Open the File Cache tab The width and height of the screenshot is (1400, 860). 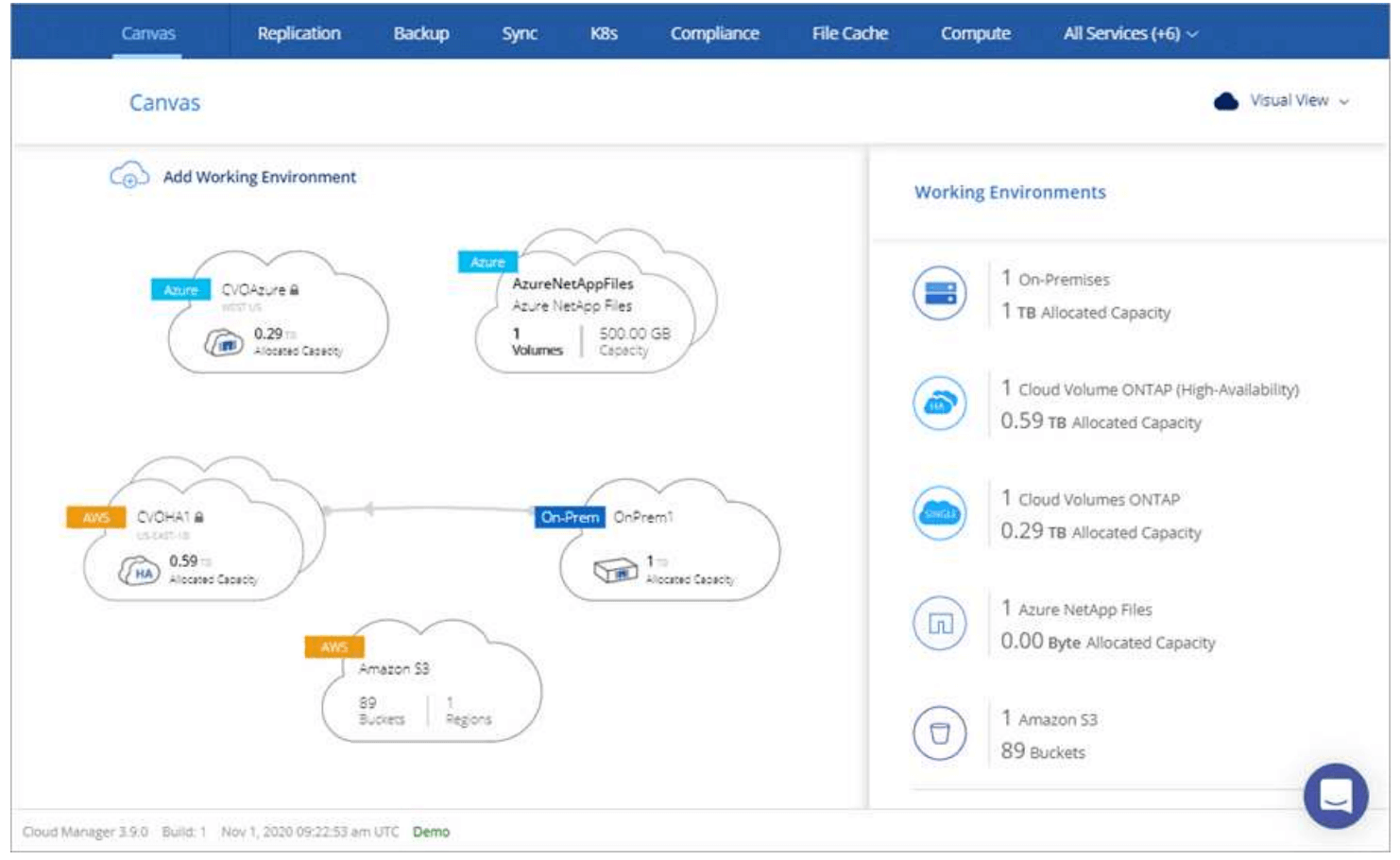click(850, 33)
